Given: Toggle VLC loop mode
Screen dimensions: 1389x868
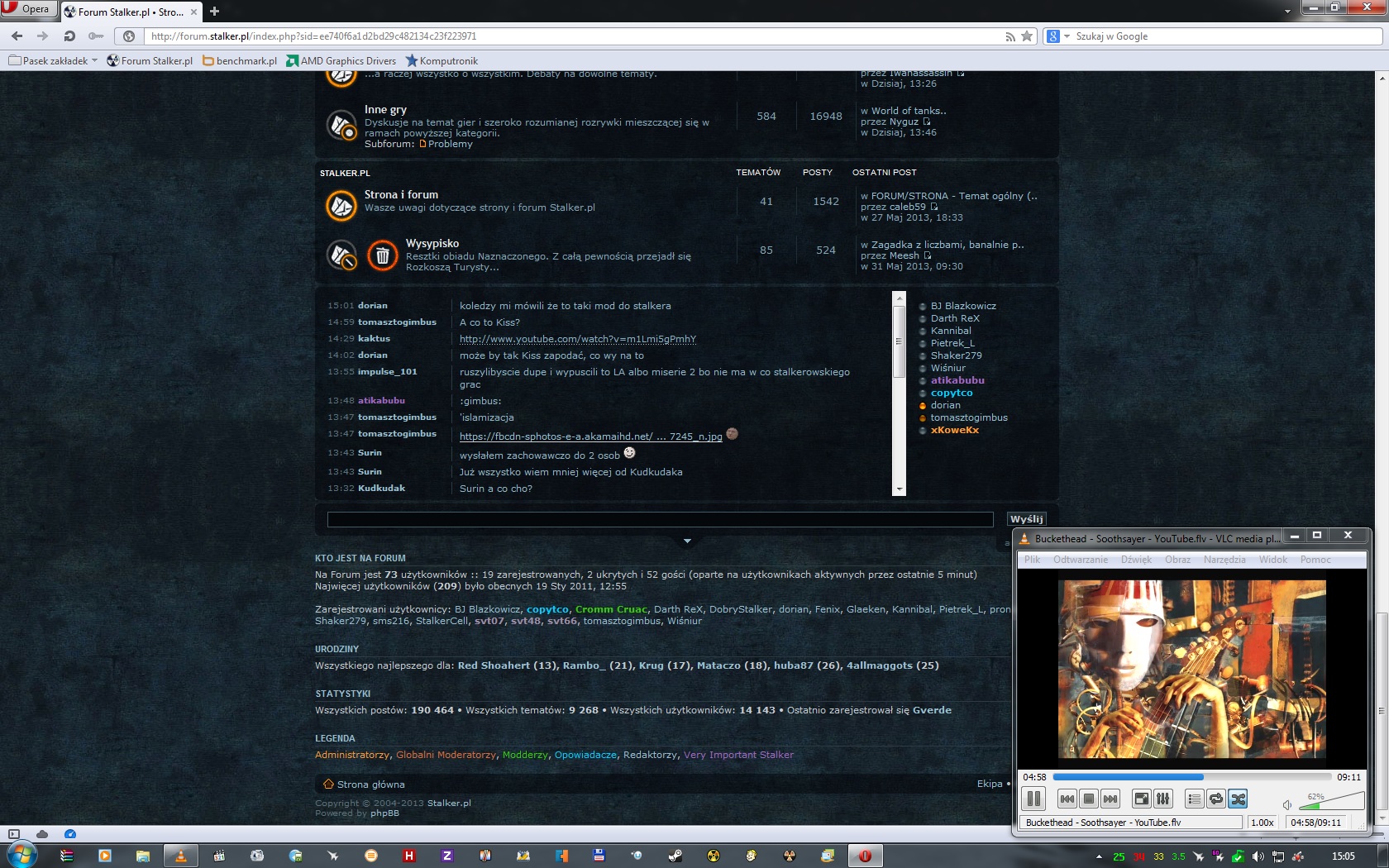Looking at the screenshot, I should pos(1215,799).
